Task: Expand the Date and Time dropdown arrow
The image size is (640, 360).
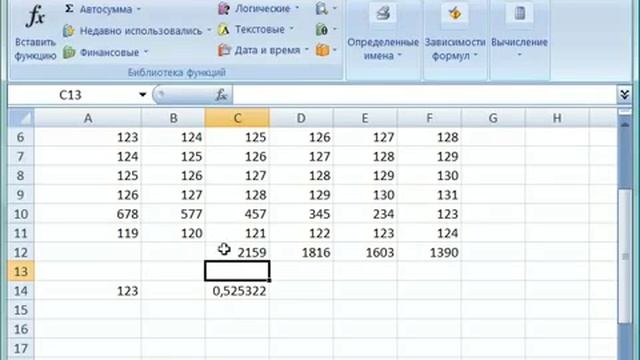Action: (x=307, y=50)
